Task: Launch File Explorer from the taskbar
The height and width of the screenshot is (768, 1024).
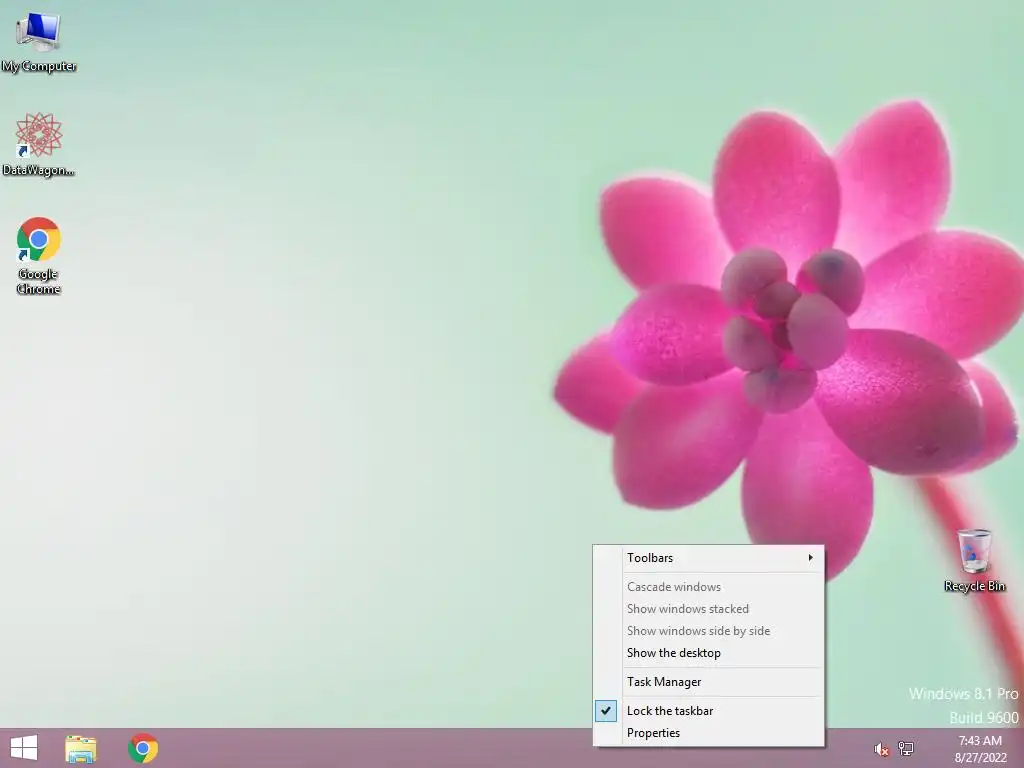Action: [80, 748]
